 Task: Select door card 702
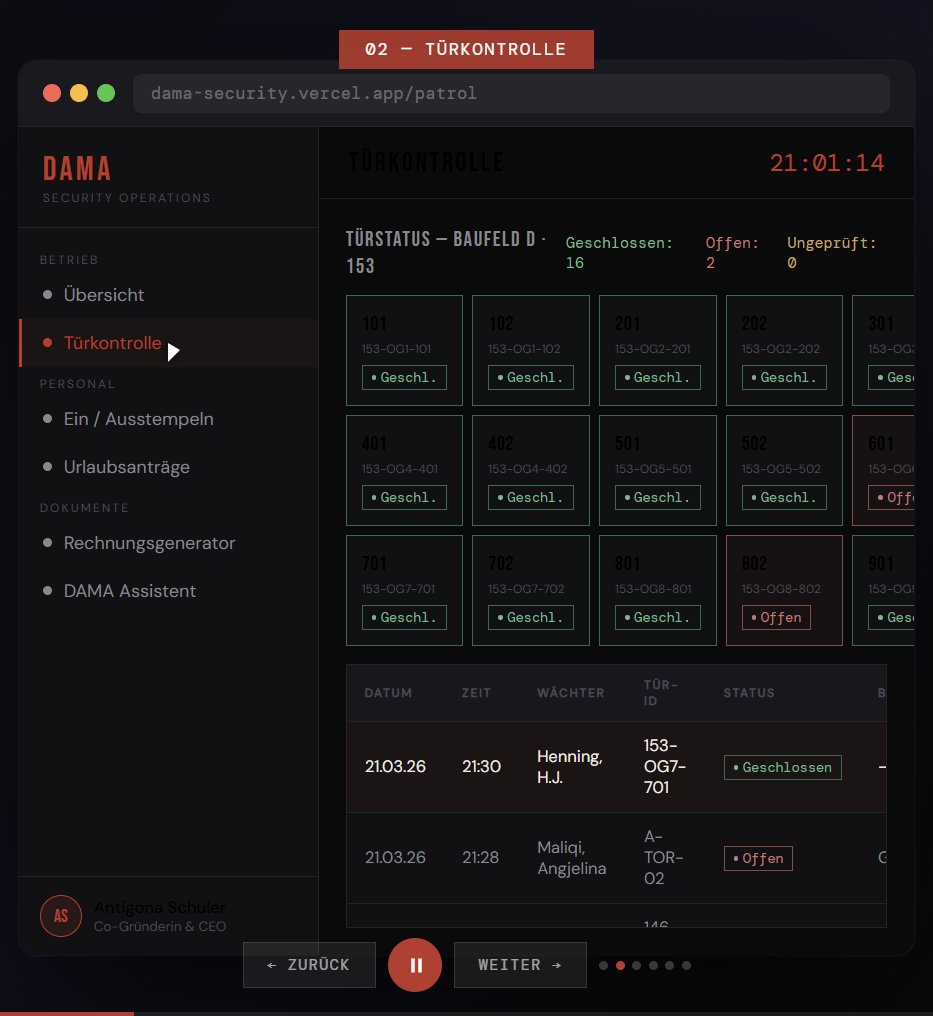[x=531, y=590]
